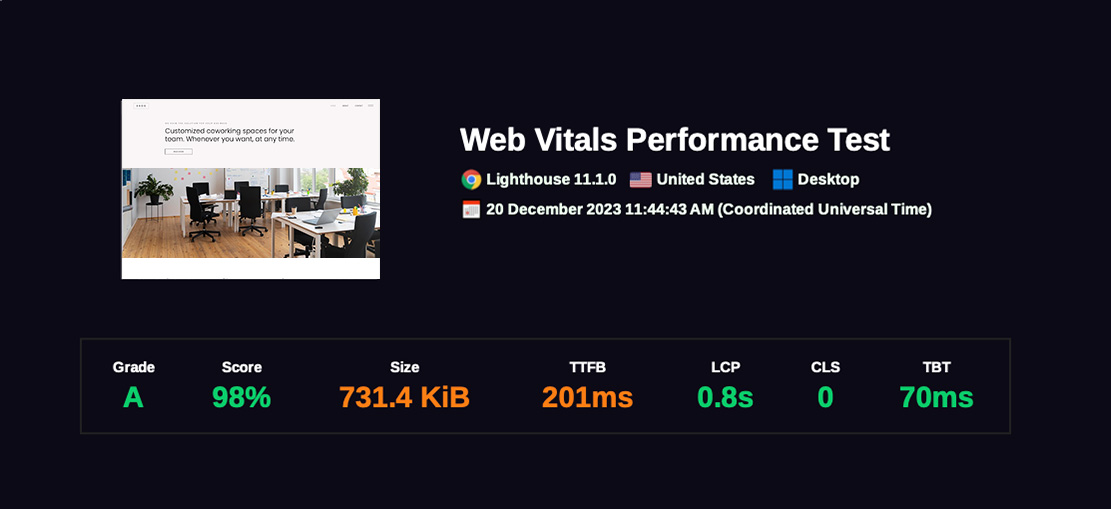Select the 731.4 KiB size value
Screen dimensions: 1111x509
point(404,398)
